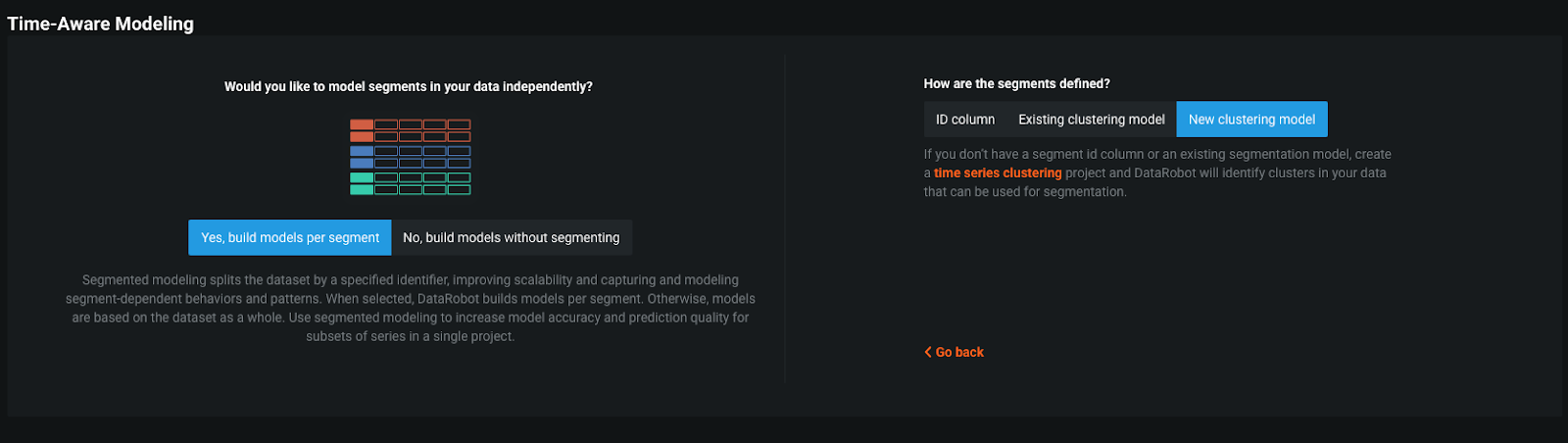
Task: Click the second blue row in segment graphic
Action: pos(411,163)
